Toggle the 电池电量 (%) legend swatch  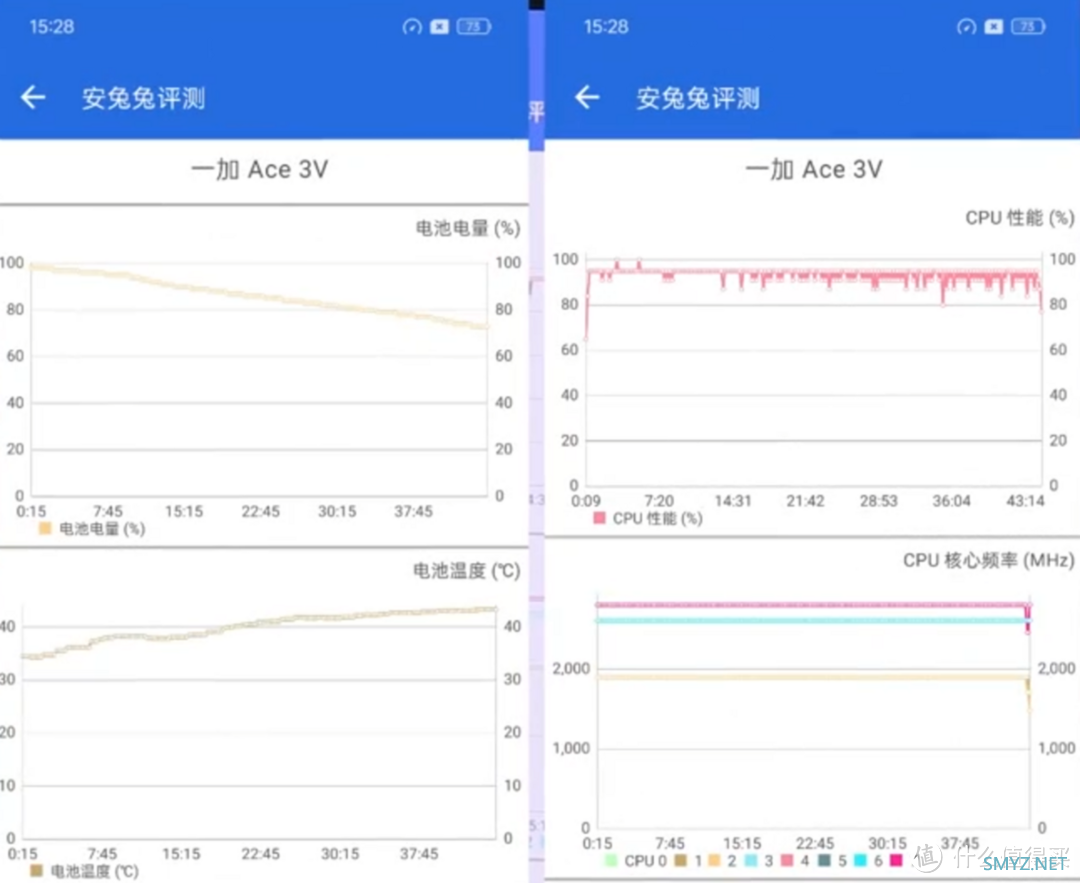(45, 528)
